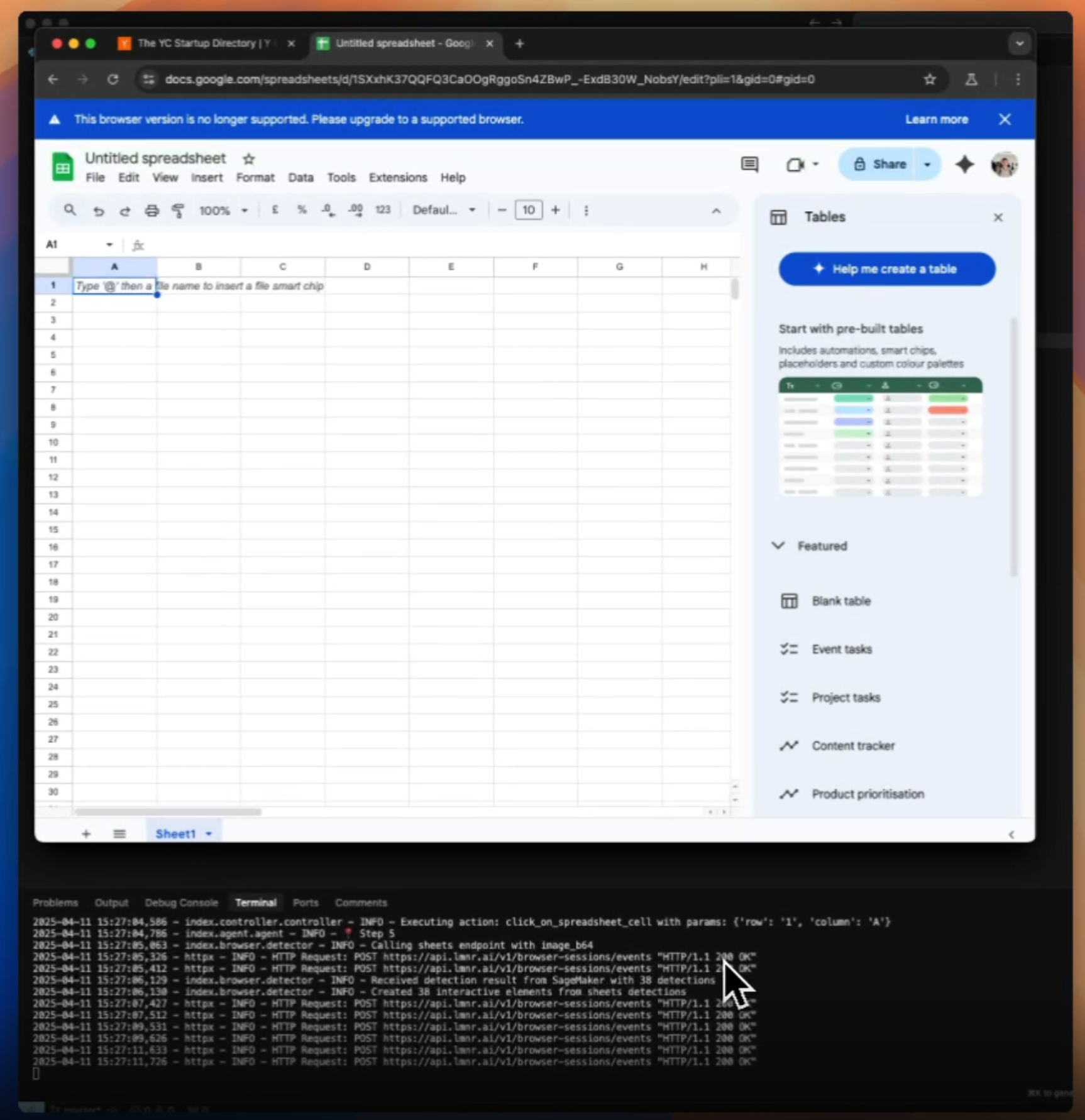This screenshot has height=1120, width=1085.
Task: Select the paint format tool
Action: [179, 211]
